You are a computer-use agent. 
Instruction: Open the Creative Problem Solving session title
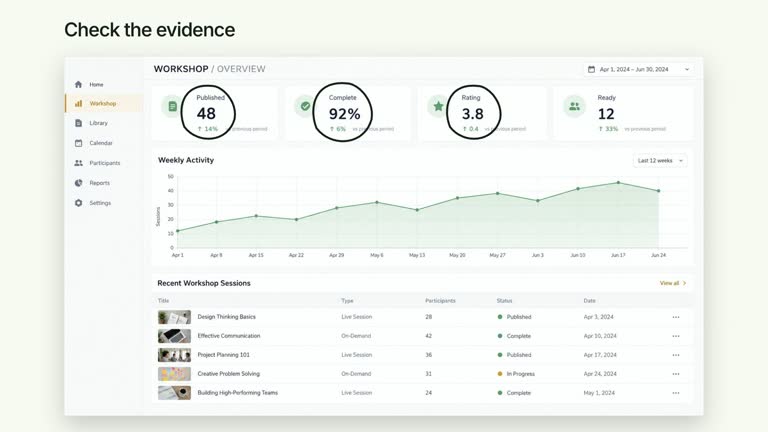click(229, 374)
